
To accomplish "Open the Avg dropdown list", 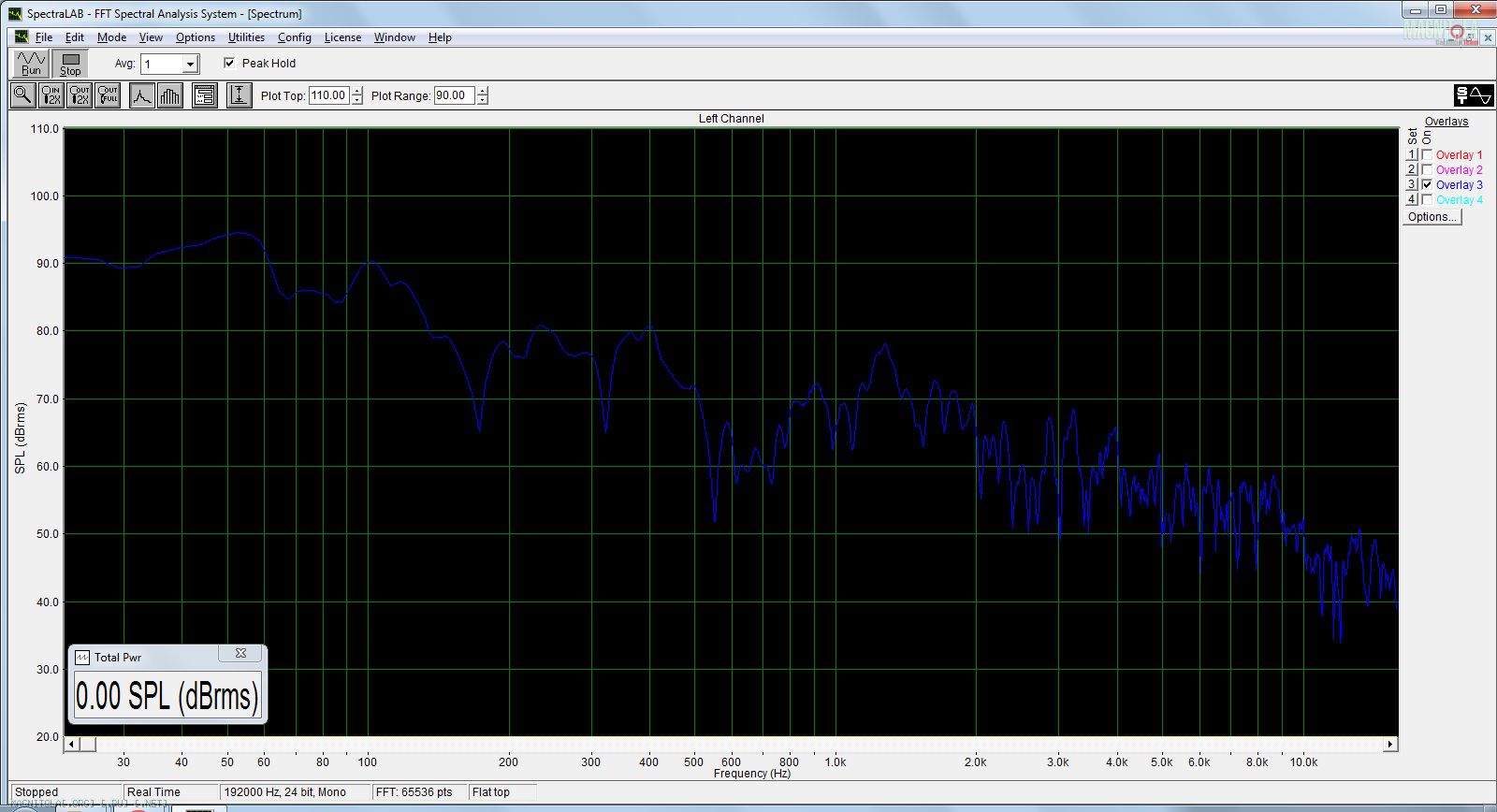I will coord(191,64).
